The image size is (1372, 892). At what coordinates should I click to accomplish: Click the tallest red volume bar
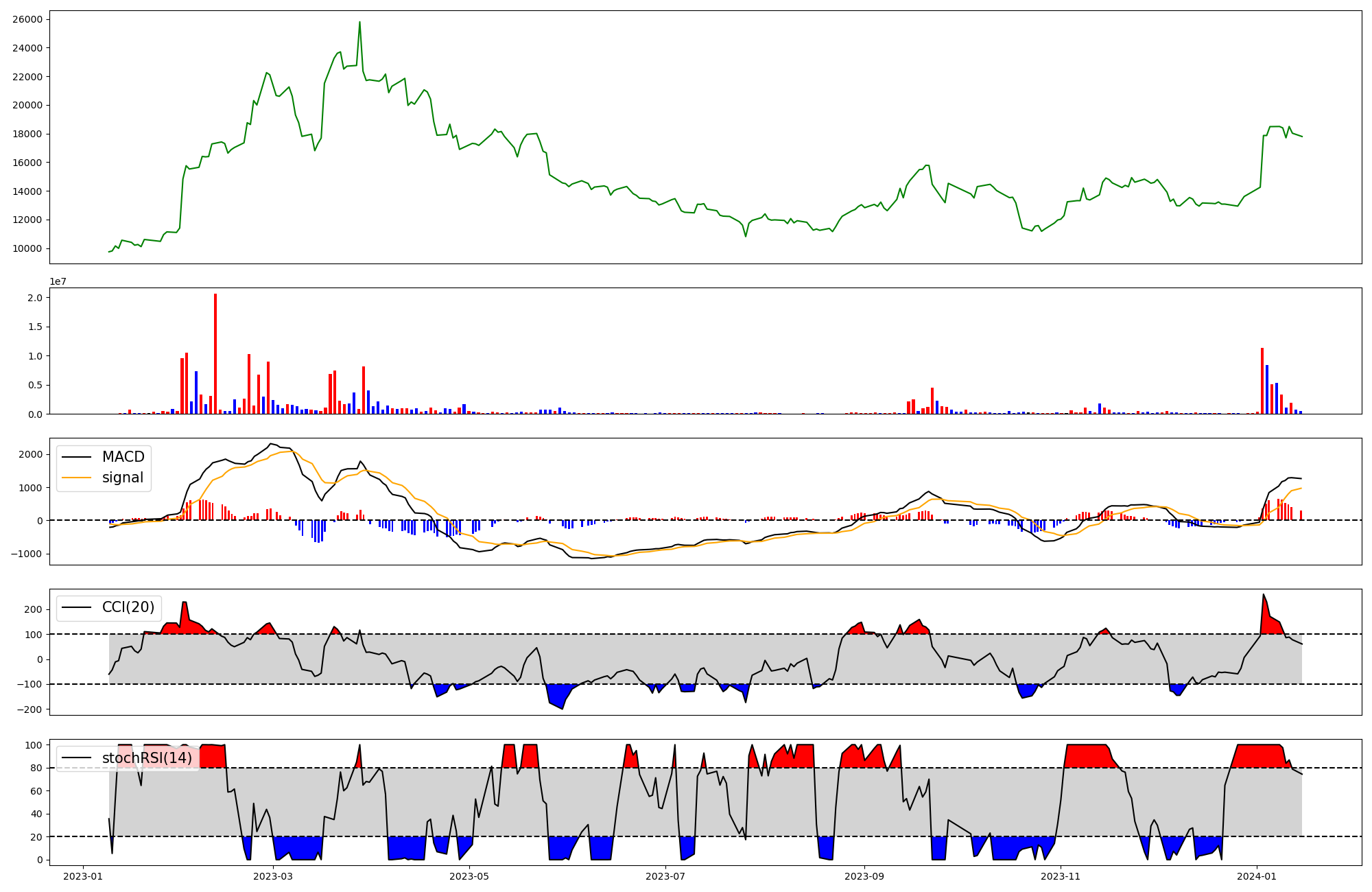click(215, 353)
